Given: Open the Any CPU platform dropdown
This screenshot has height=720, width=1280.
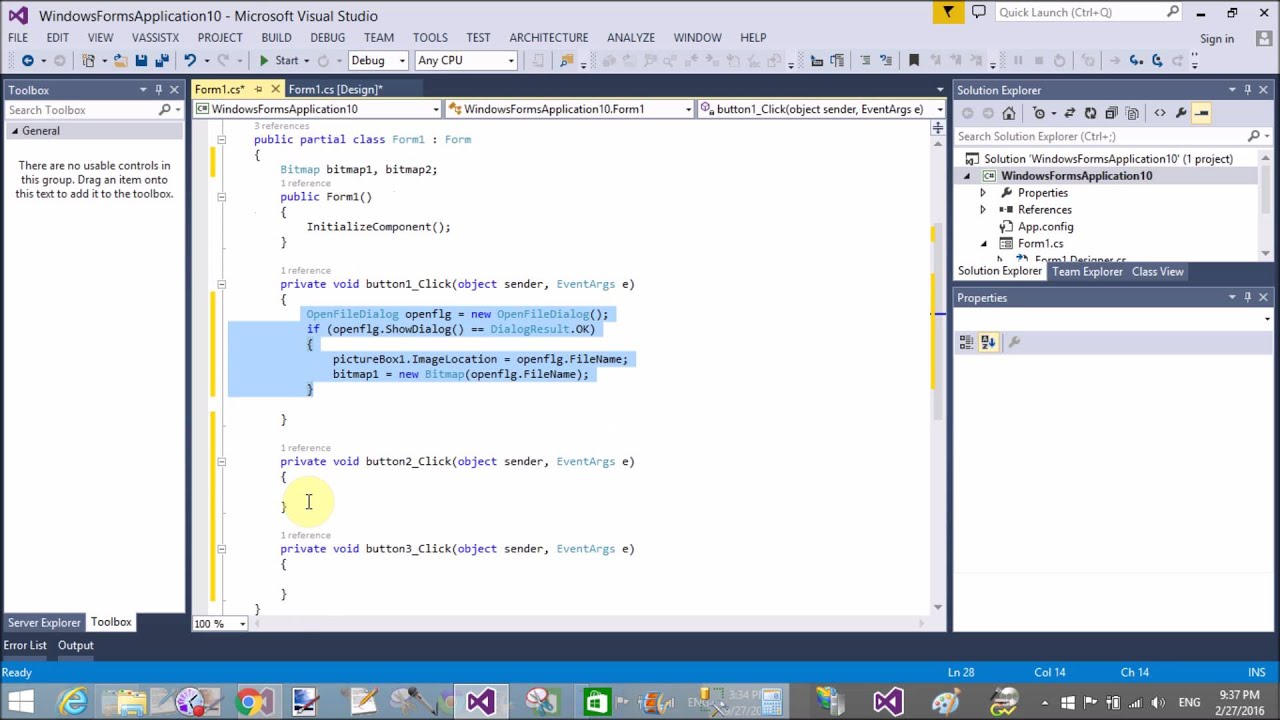Looking at the screenshot, I should (x=510, y=61).
